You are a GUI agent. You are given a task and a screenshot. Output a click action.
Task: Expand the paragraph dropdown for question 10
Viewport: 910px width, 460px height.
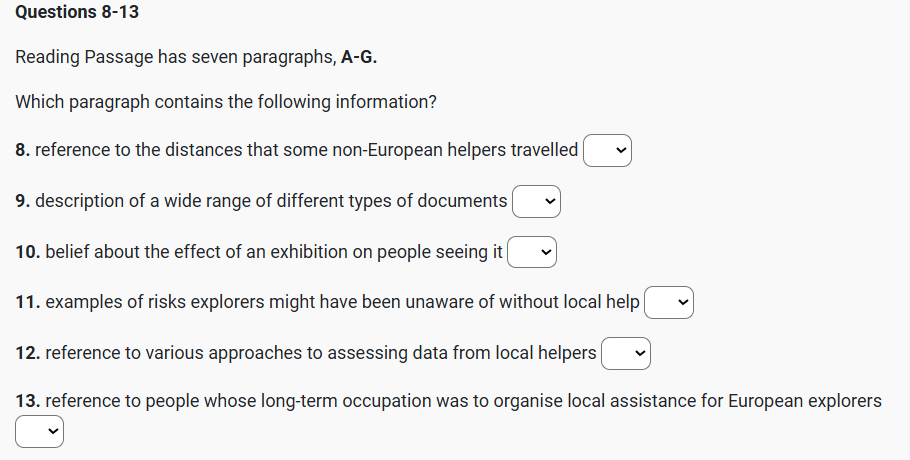tap(532, 253)
